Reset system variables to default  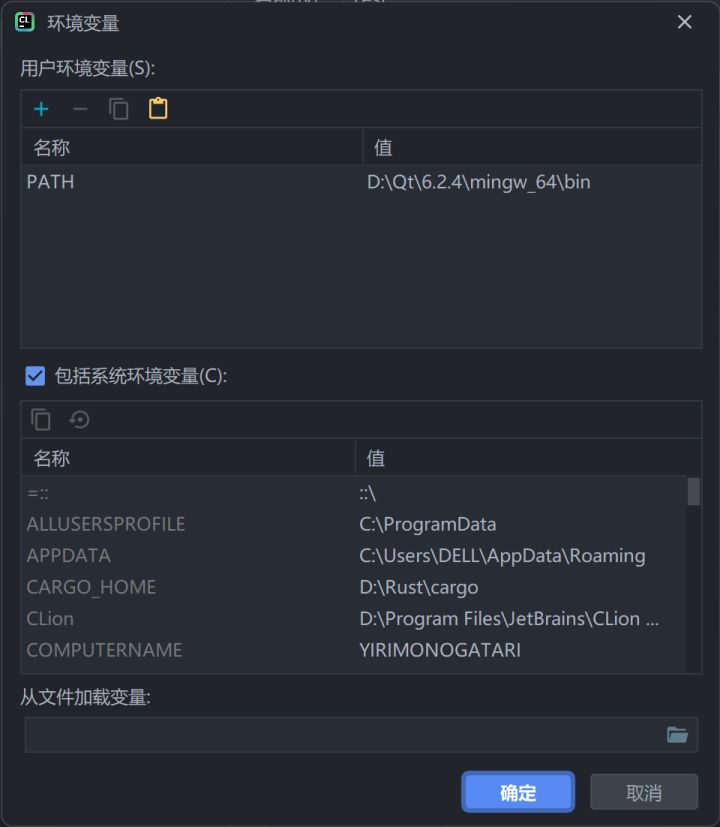pos(79,419)
